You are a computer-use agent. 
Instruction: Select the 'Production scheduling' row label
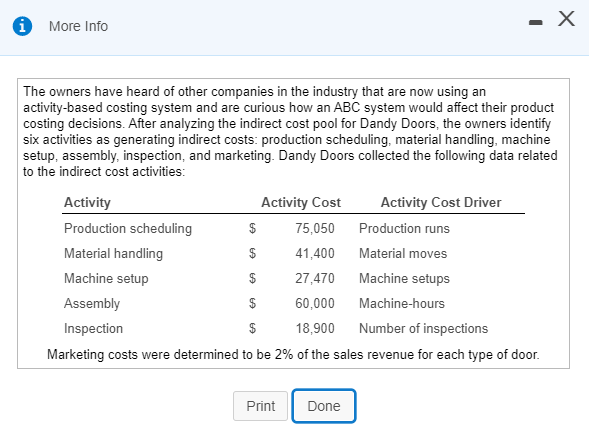point(128,228)
